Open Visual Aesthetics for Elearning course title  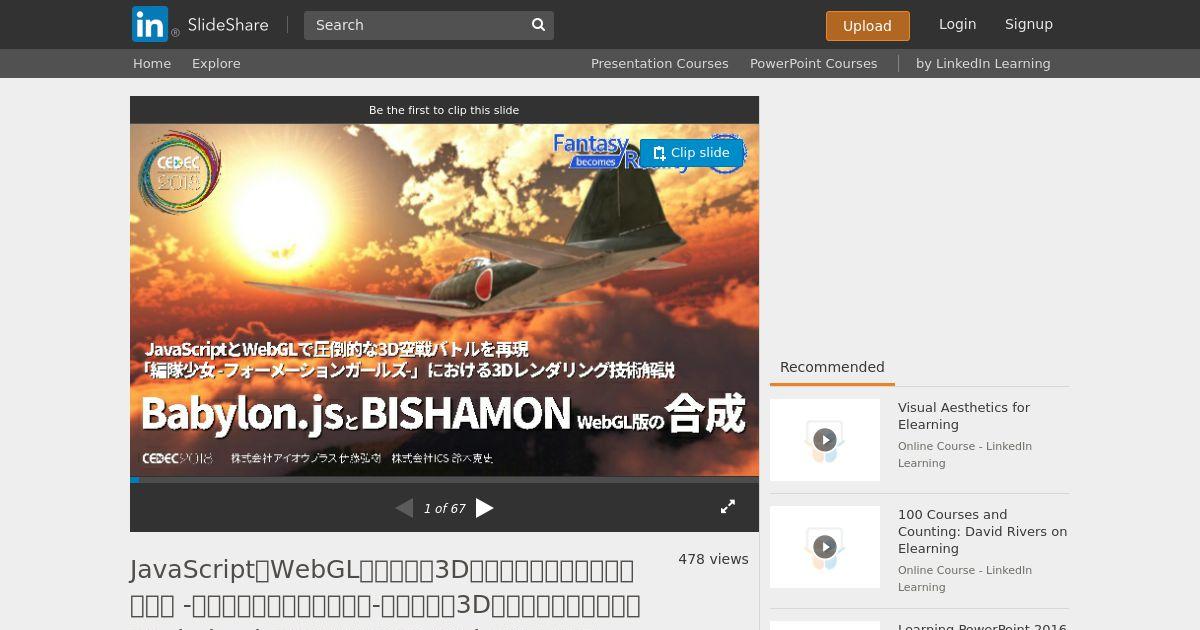(x=964, y=416)
